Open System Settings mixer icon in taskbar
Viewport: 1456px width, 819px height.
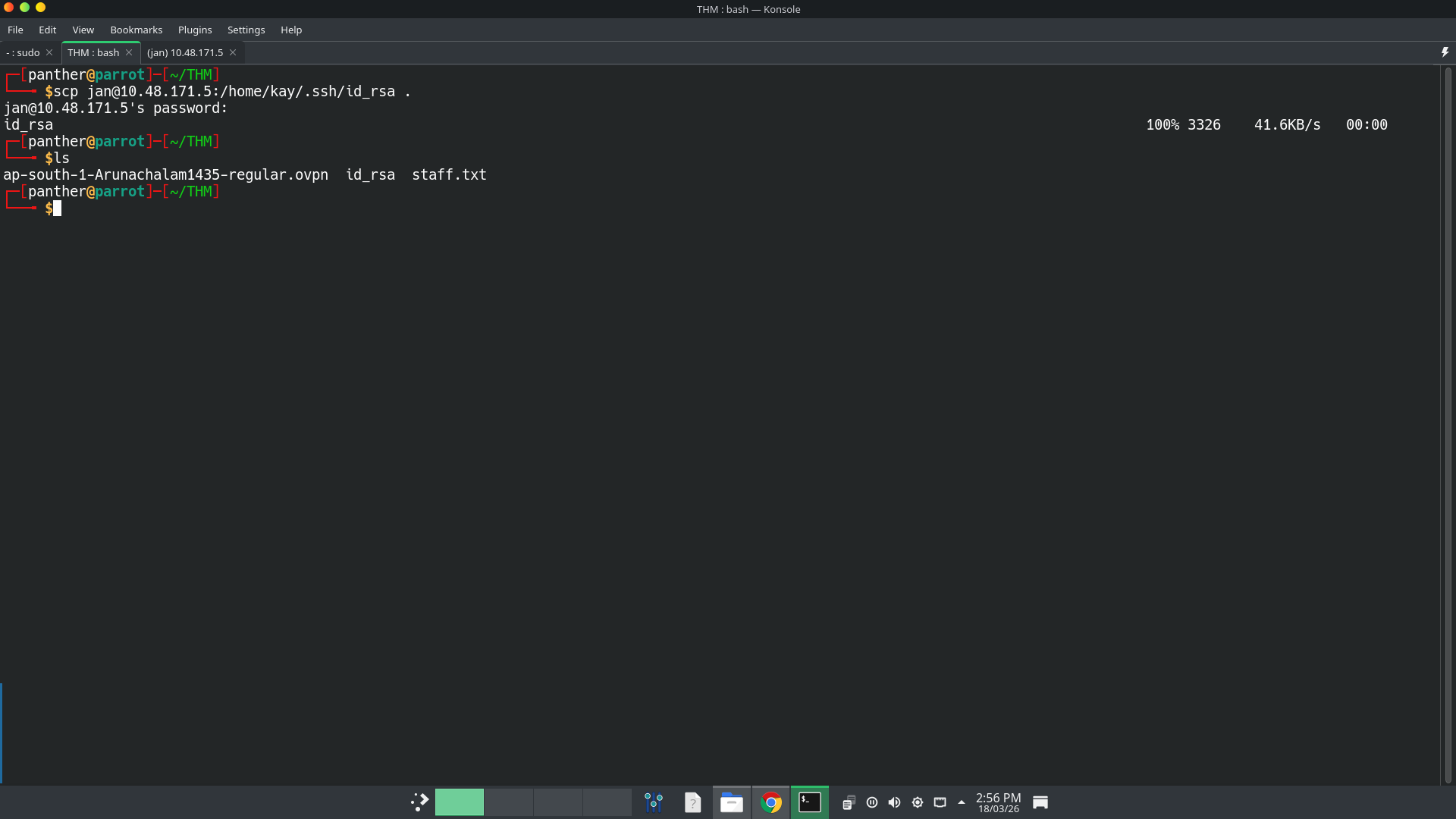654,802
